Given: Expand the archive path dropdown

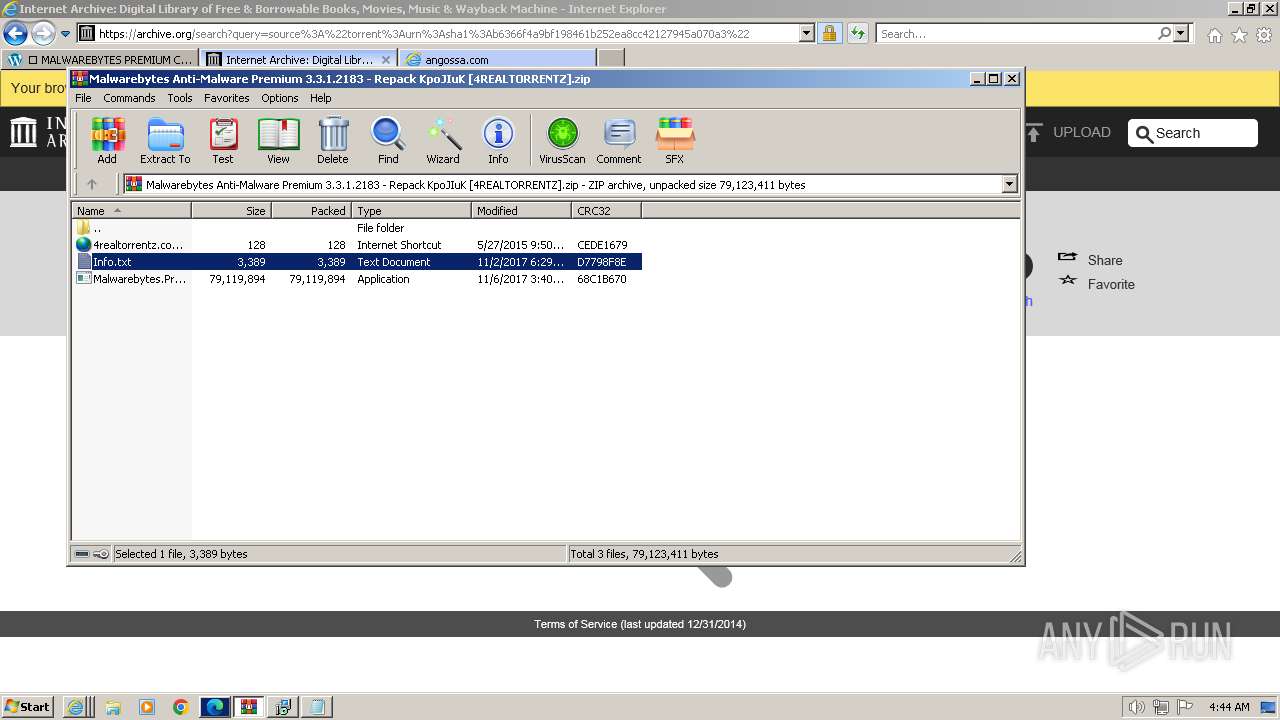Looking at the screenshot, I should tap(1009, 184).
